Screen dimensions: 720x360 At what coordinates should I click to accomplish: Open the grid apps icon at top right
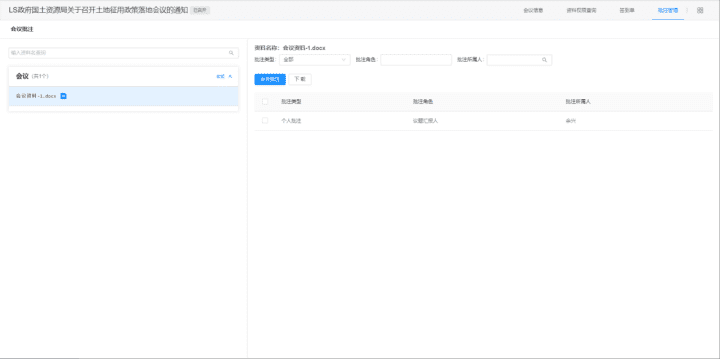click(x=700, y=10)
